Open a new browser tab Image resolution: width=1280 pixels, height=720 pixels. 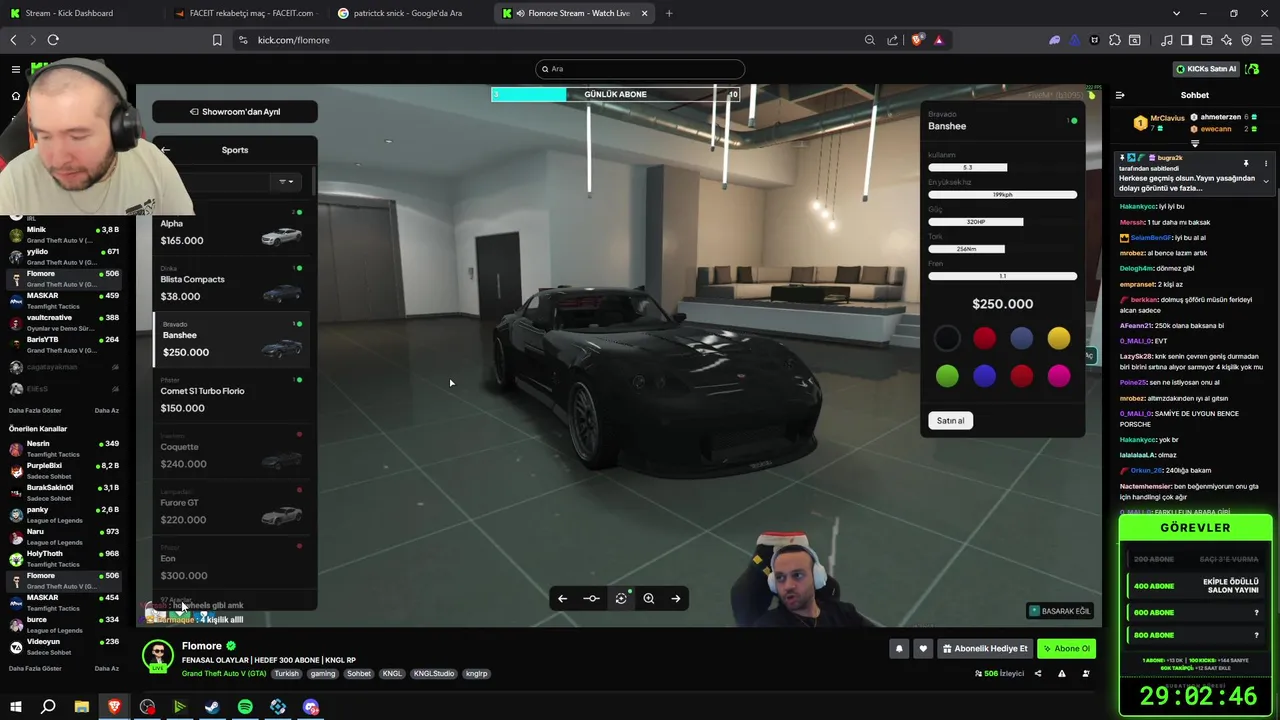669,13
